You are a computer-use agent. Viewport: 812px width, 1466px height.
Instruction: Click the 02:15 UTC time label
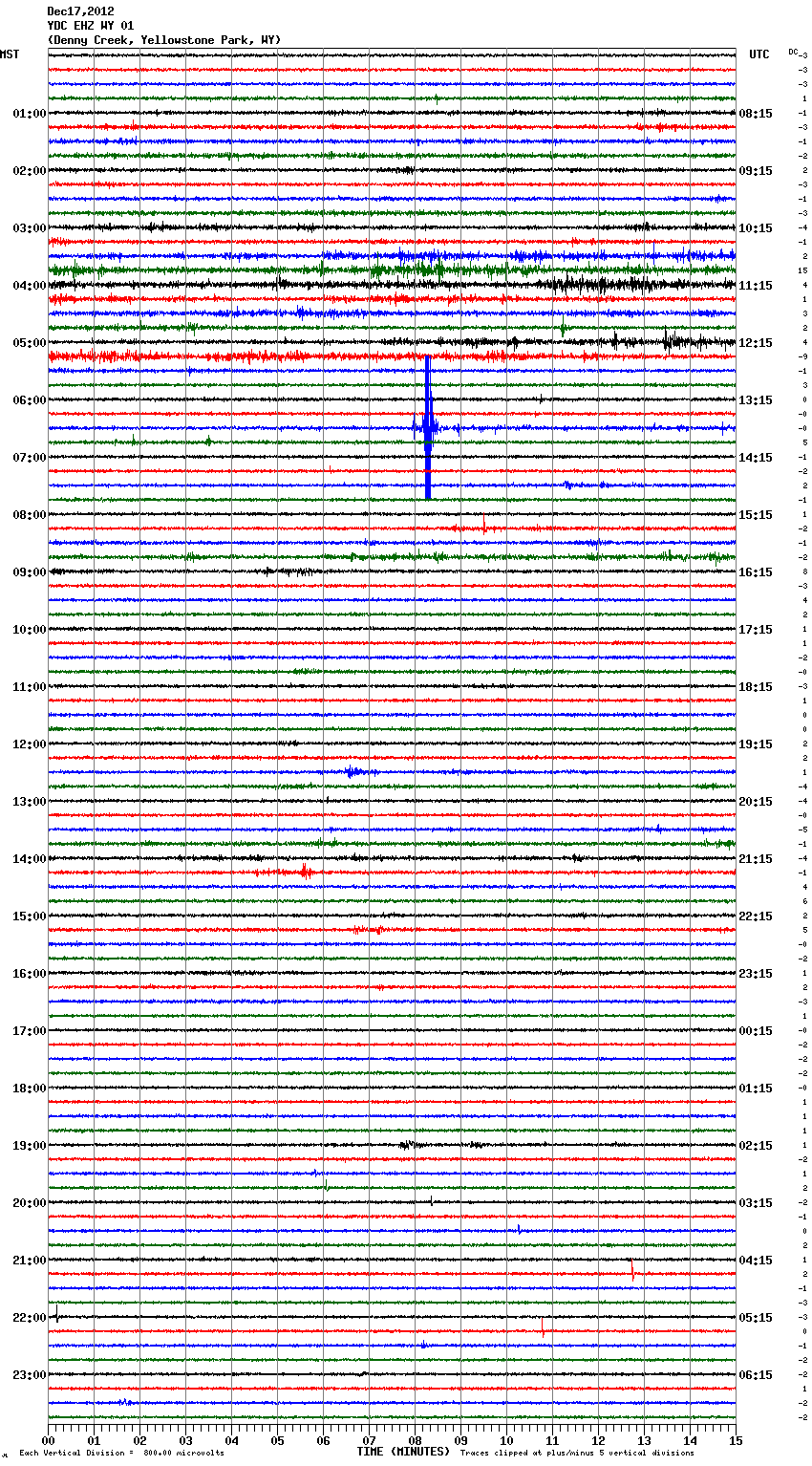pos(756,1146)
